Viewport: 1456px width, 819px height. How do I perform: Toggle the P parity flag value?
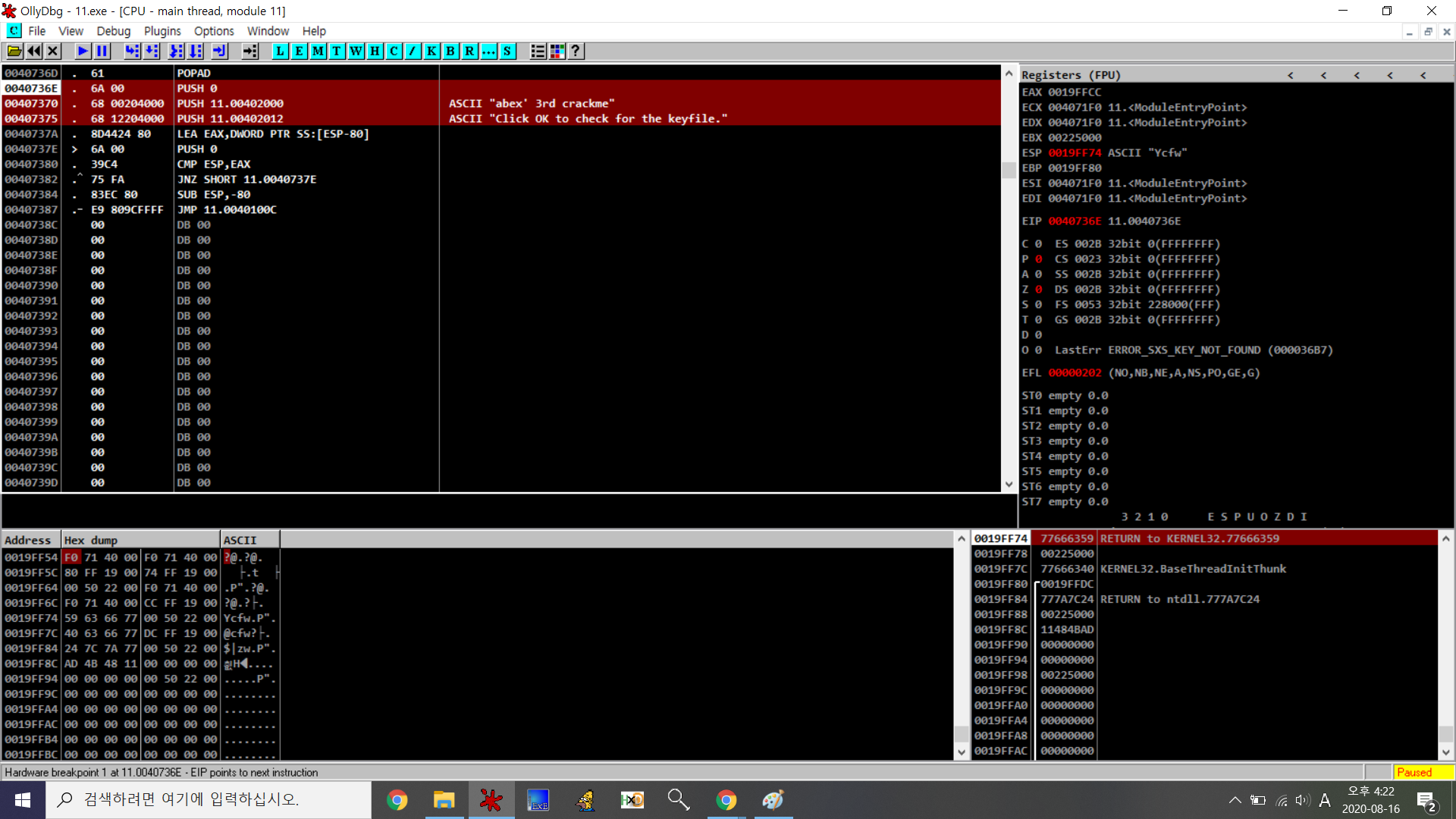point(1038,259)
